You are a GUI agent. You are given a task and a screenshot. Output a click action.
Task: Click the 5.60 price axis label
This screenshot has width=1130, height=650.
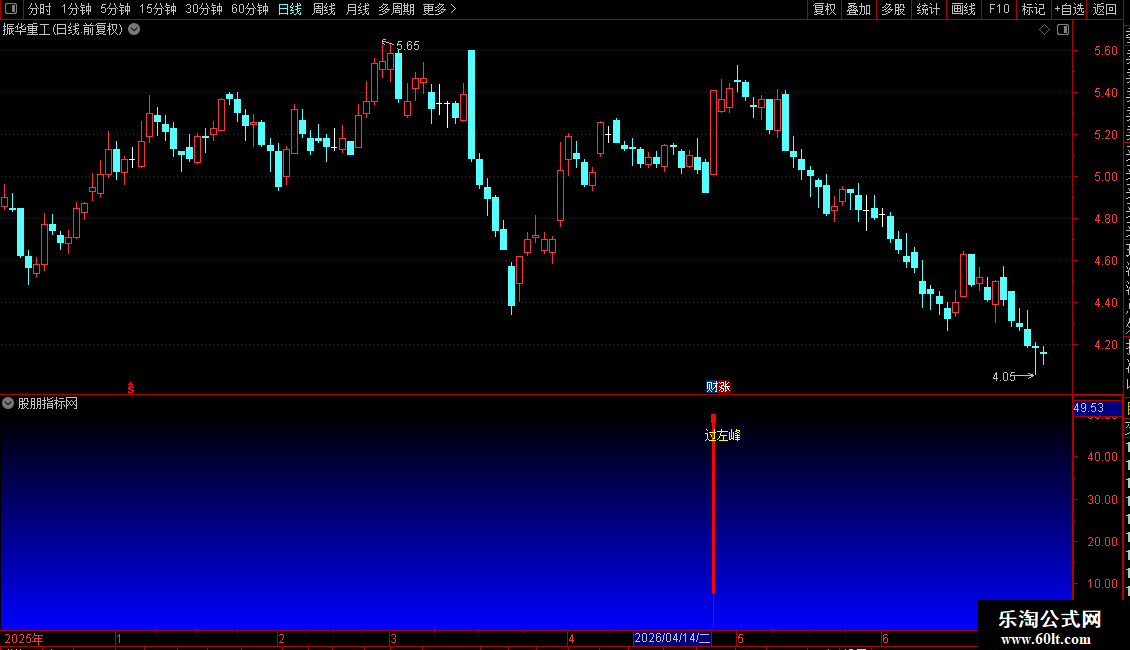[1105, 50]
